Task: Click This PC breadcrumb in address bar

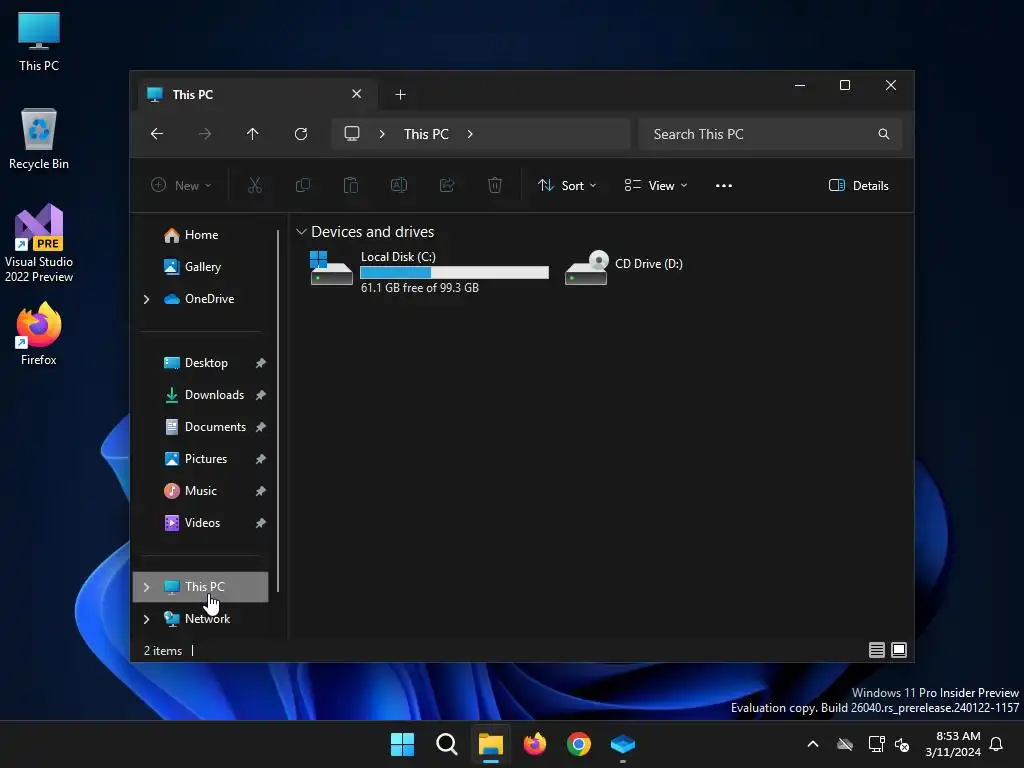Action: click(426, 134)
